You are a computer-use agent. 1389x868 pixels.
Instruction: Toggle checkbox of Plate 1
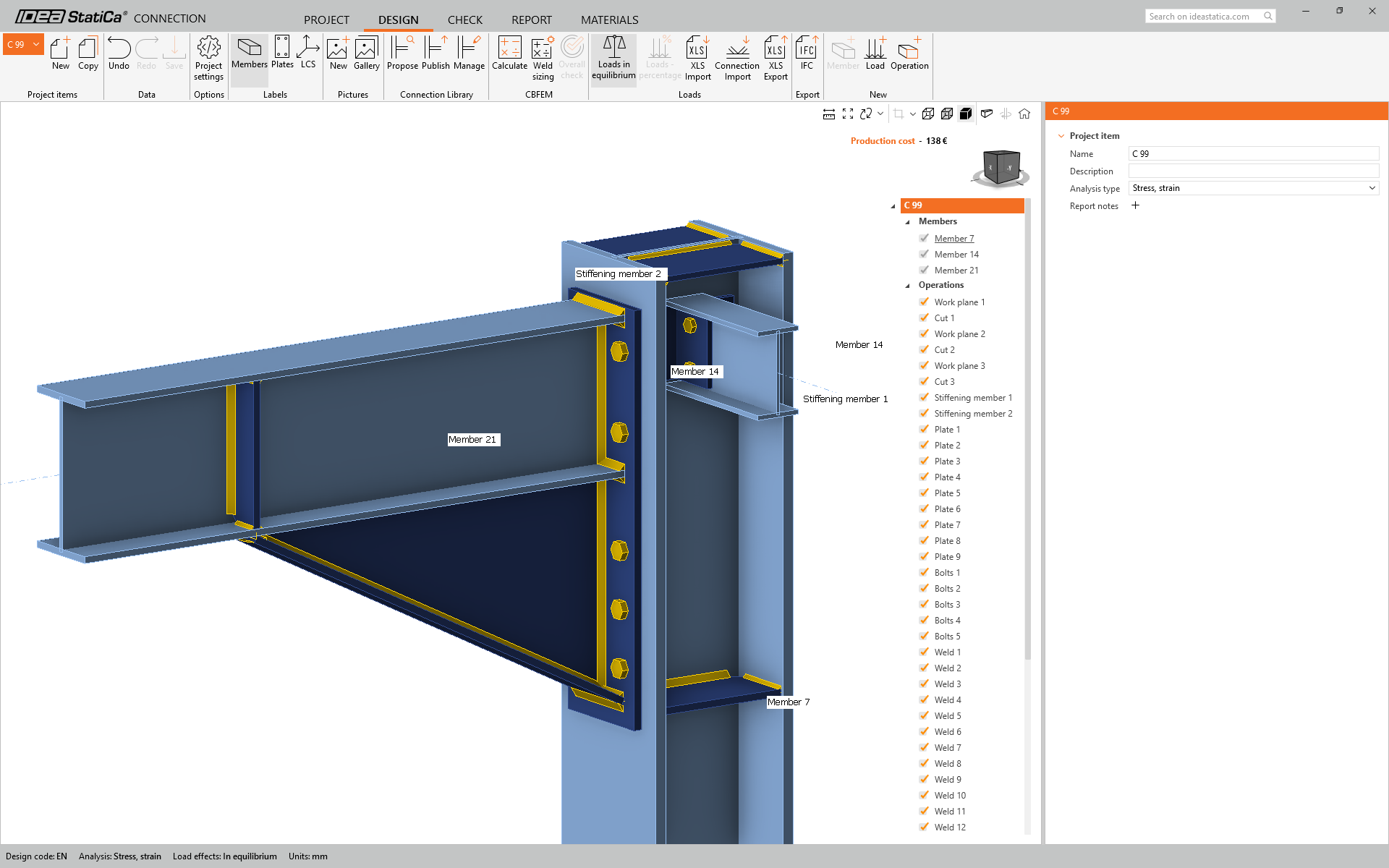pos(924,429)
